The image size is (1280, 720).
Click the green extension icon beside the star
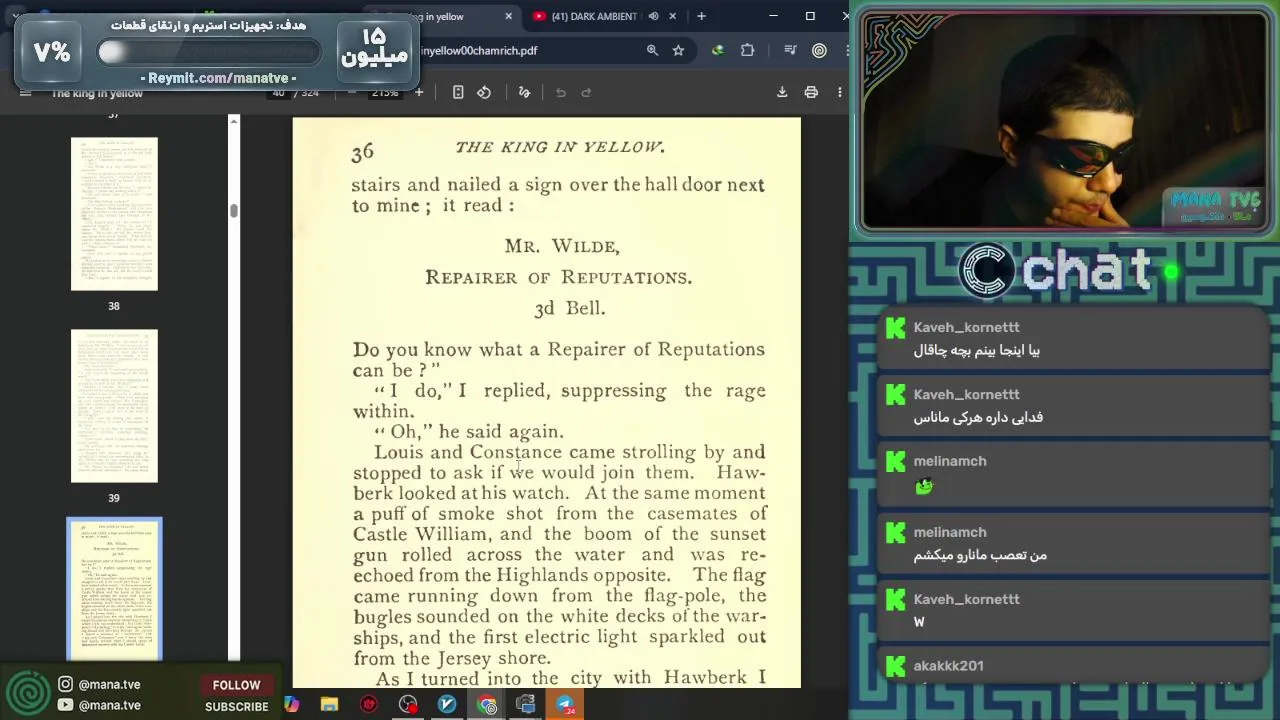click(718, 50)
